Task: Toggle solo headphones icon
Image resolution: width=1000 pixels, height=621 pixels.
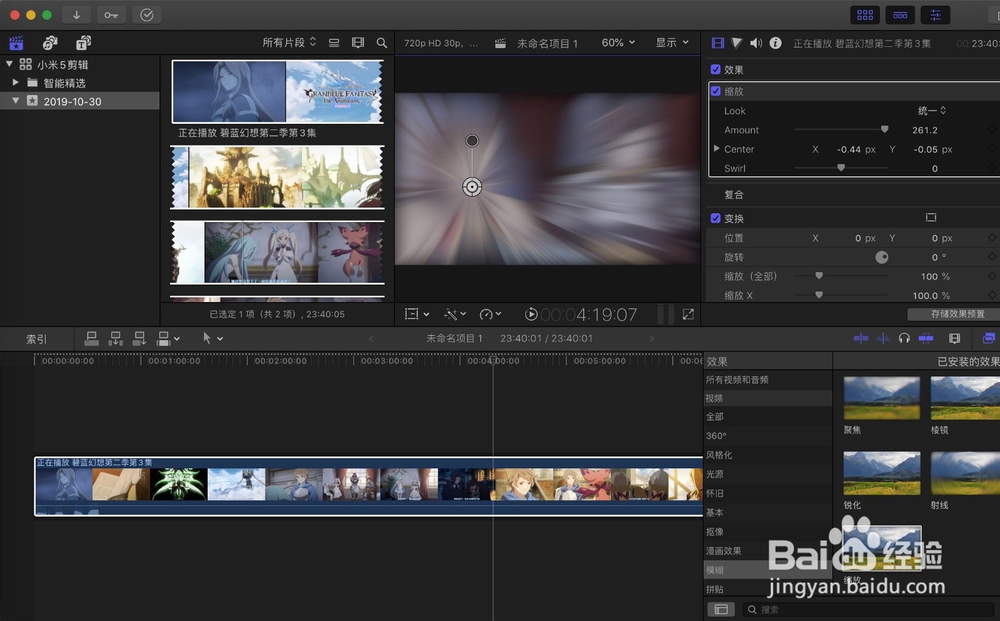Action: pos(904,338)
